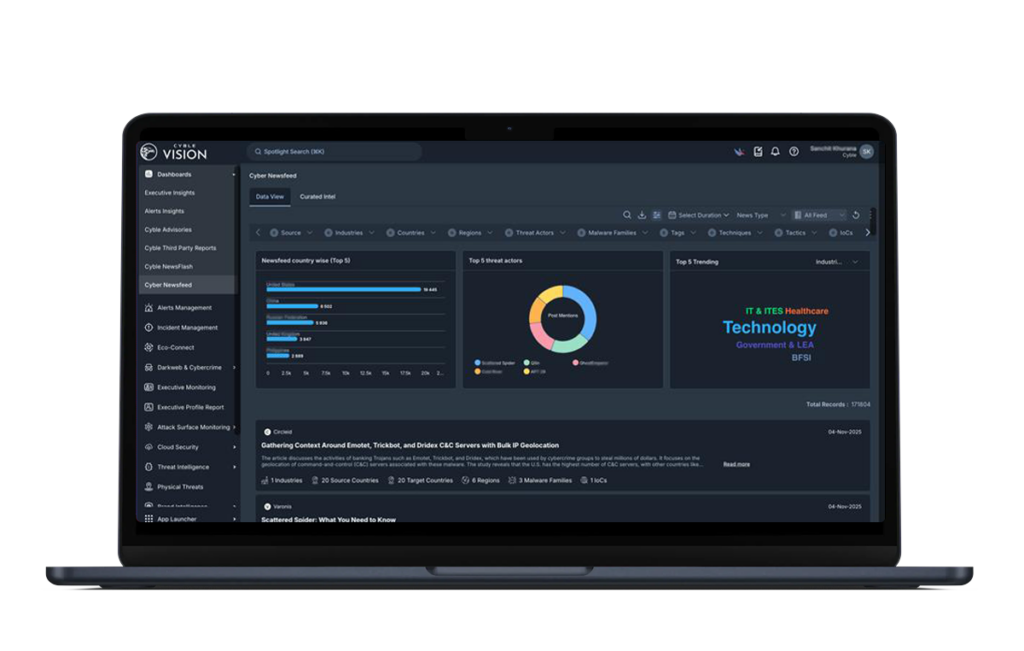Click the calendar icon of Select Duration

click(671, 215)
